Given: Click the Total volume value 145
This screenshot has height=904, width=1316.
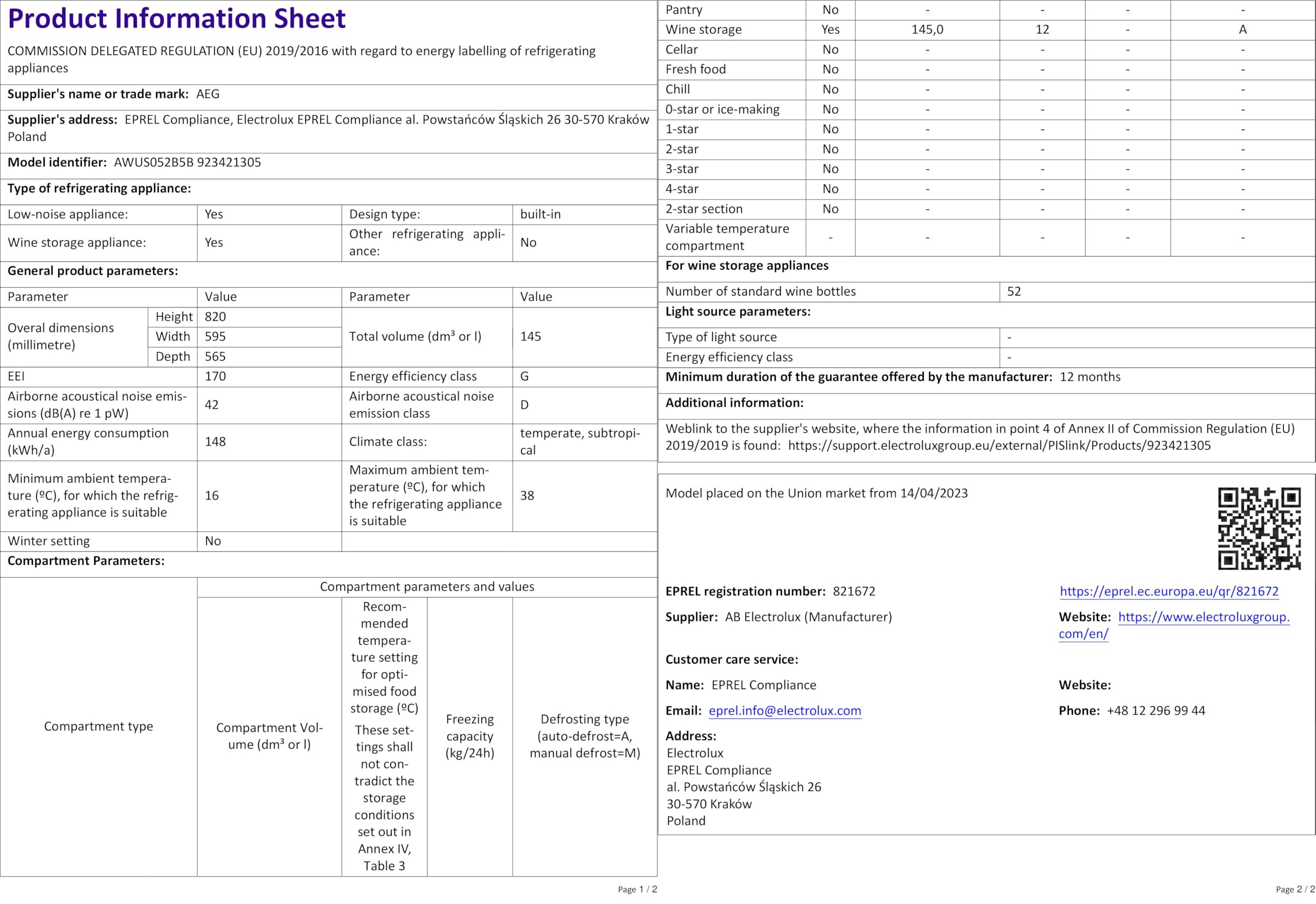Looking at the screenshot, I should (x=530, y=337).
